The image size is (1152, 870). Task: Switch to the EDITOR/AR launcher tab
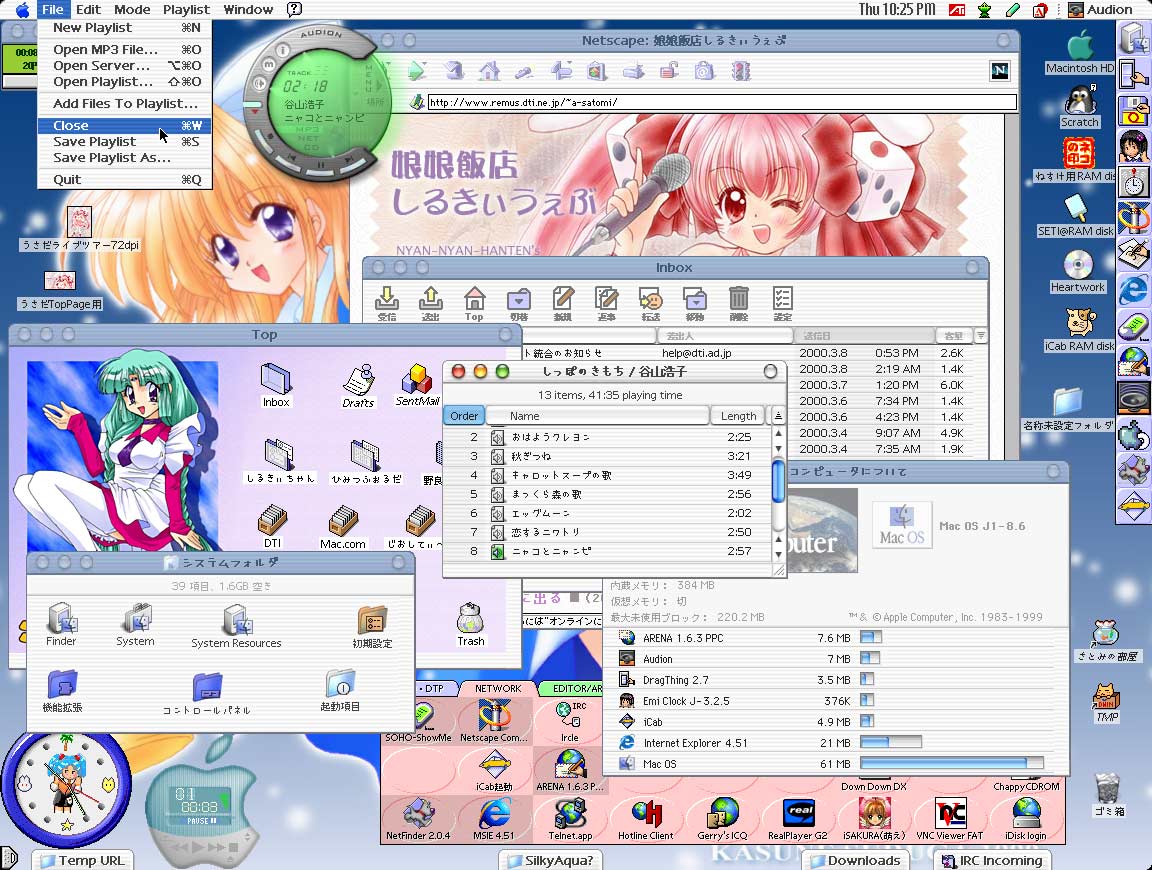[x=575, y=689]
